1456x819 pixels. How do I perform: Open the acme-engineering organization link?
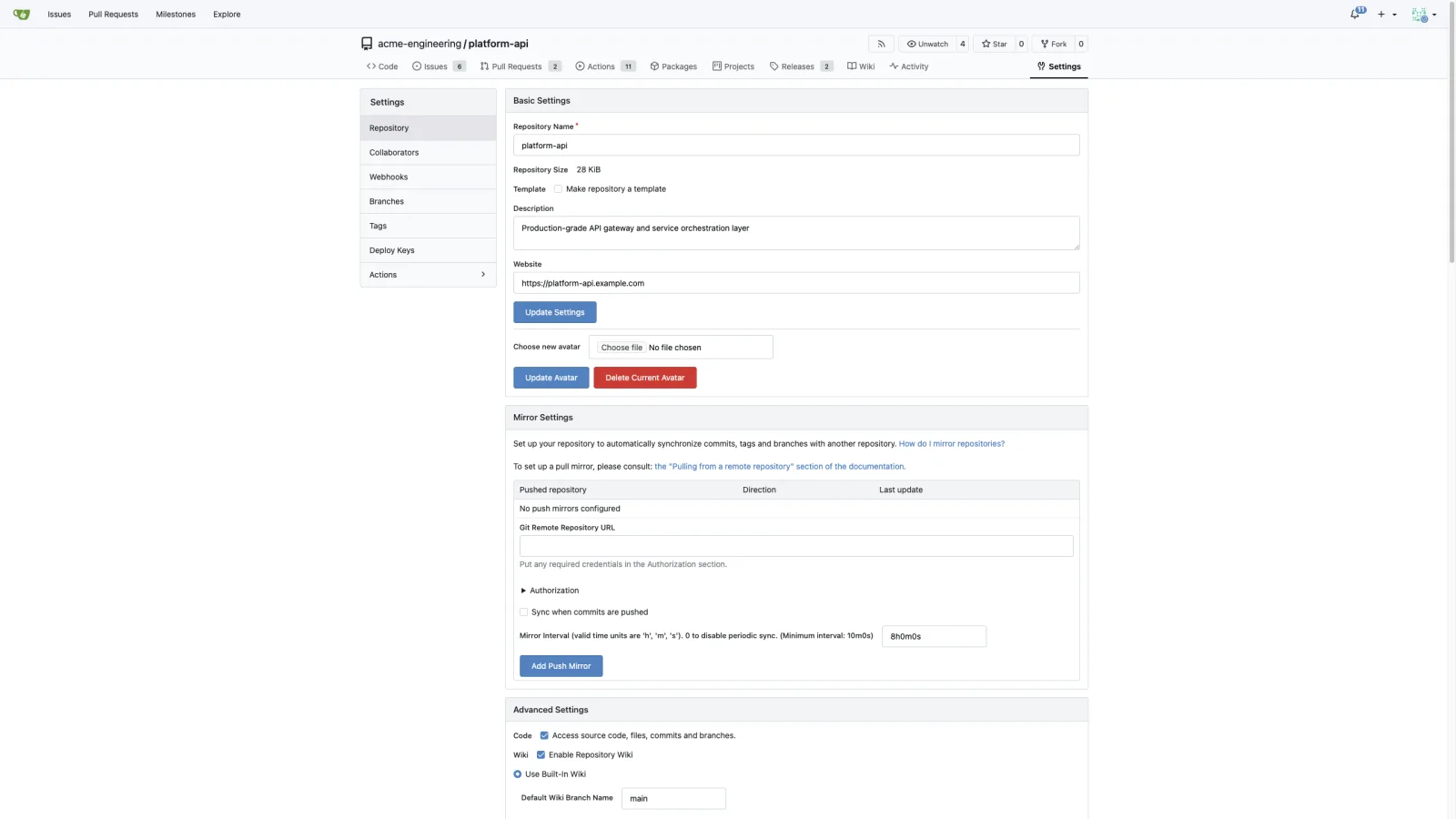pos(420,44)
